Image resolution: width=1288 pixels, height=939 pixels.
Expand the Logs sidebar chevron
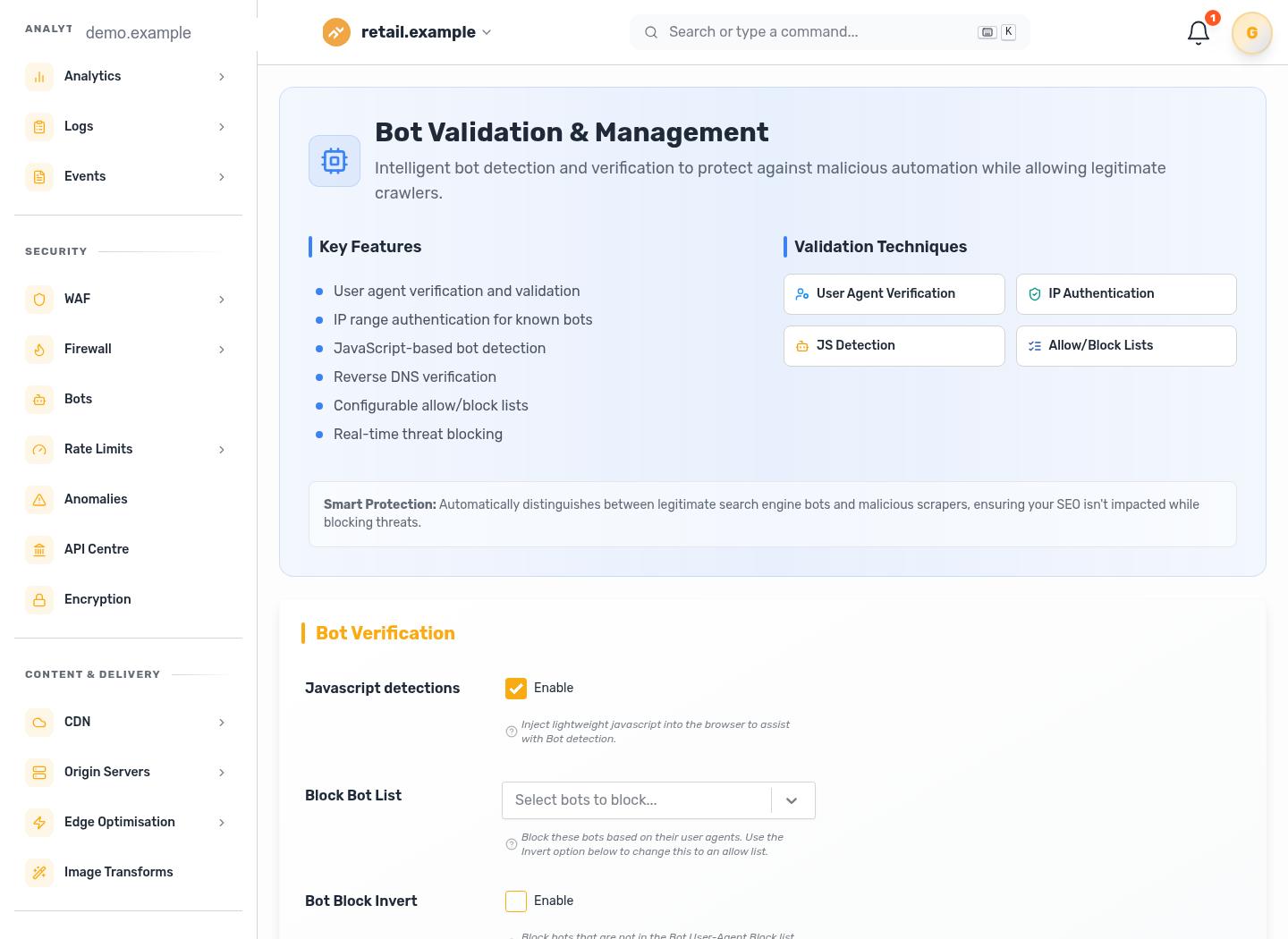[222, 127]
